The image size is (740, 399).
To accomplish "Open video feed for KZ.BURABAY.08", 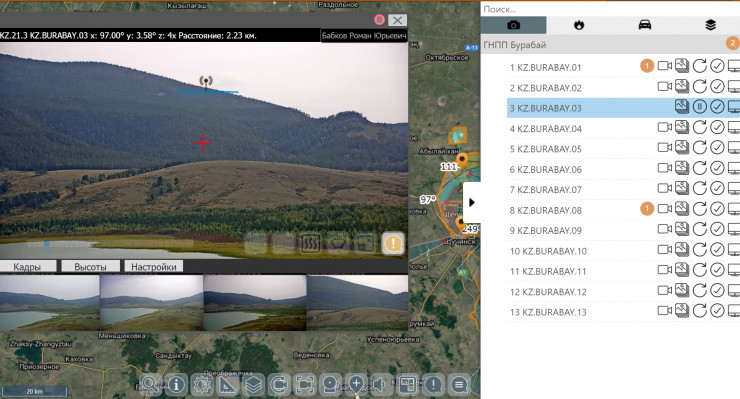I will [x=664, y=208].
